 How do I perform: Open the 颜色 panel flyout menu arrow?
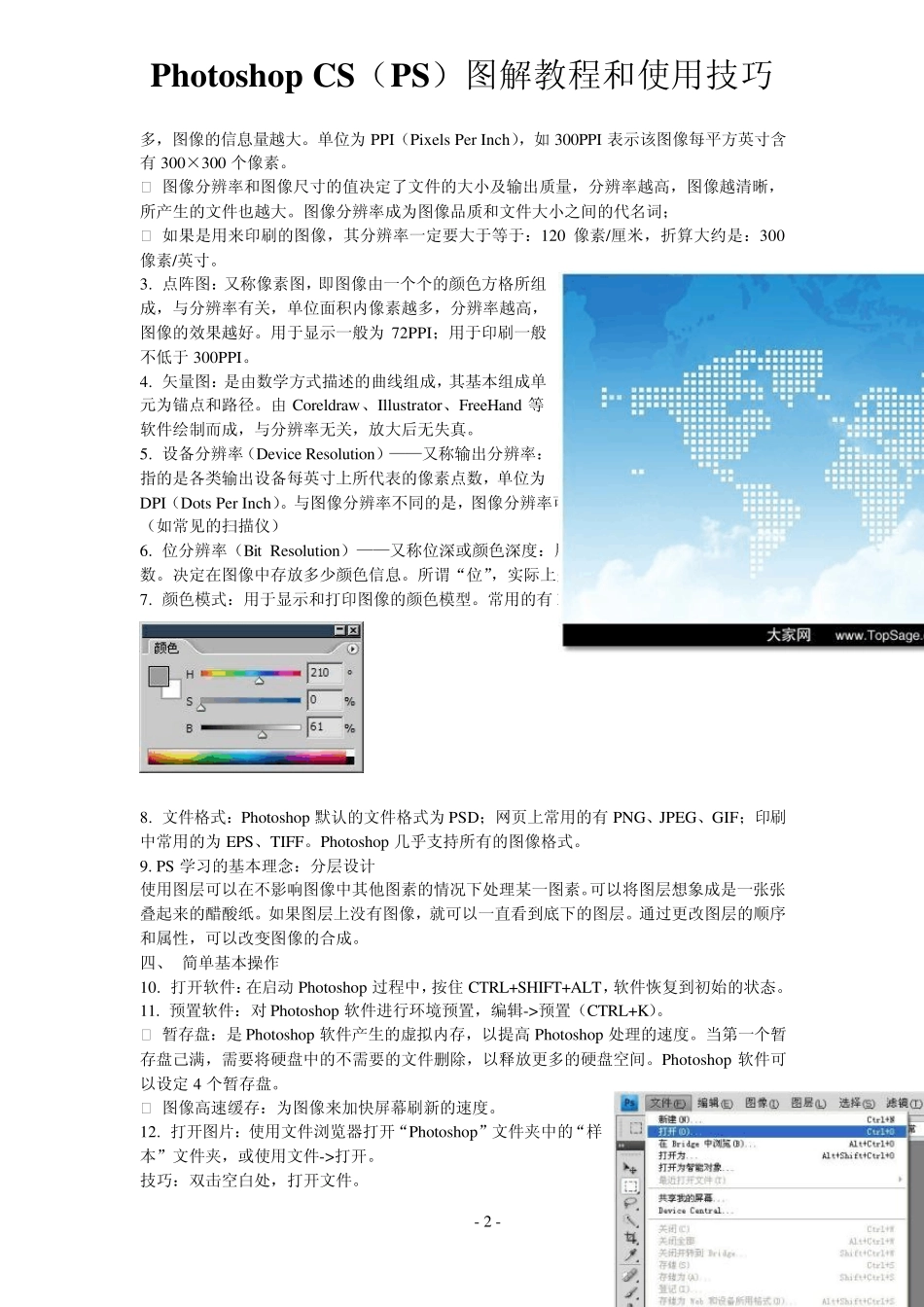click(x=352, y=649)
